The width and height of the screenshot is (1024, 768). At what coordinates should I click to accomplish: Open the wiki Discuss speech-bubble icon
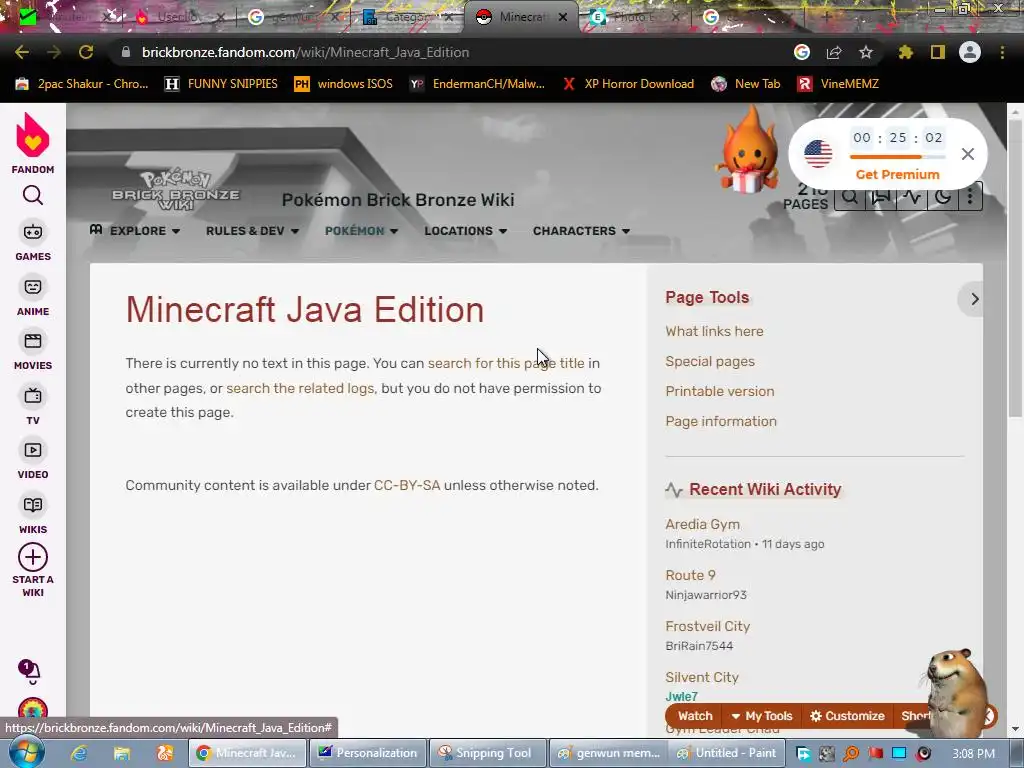pos(881,197)
